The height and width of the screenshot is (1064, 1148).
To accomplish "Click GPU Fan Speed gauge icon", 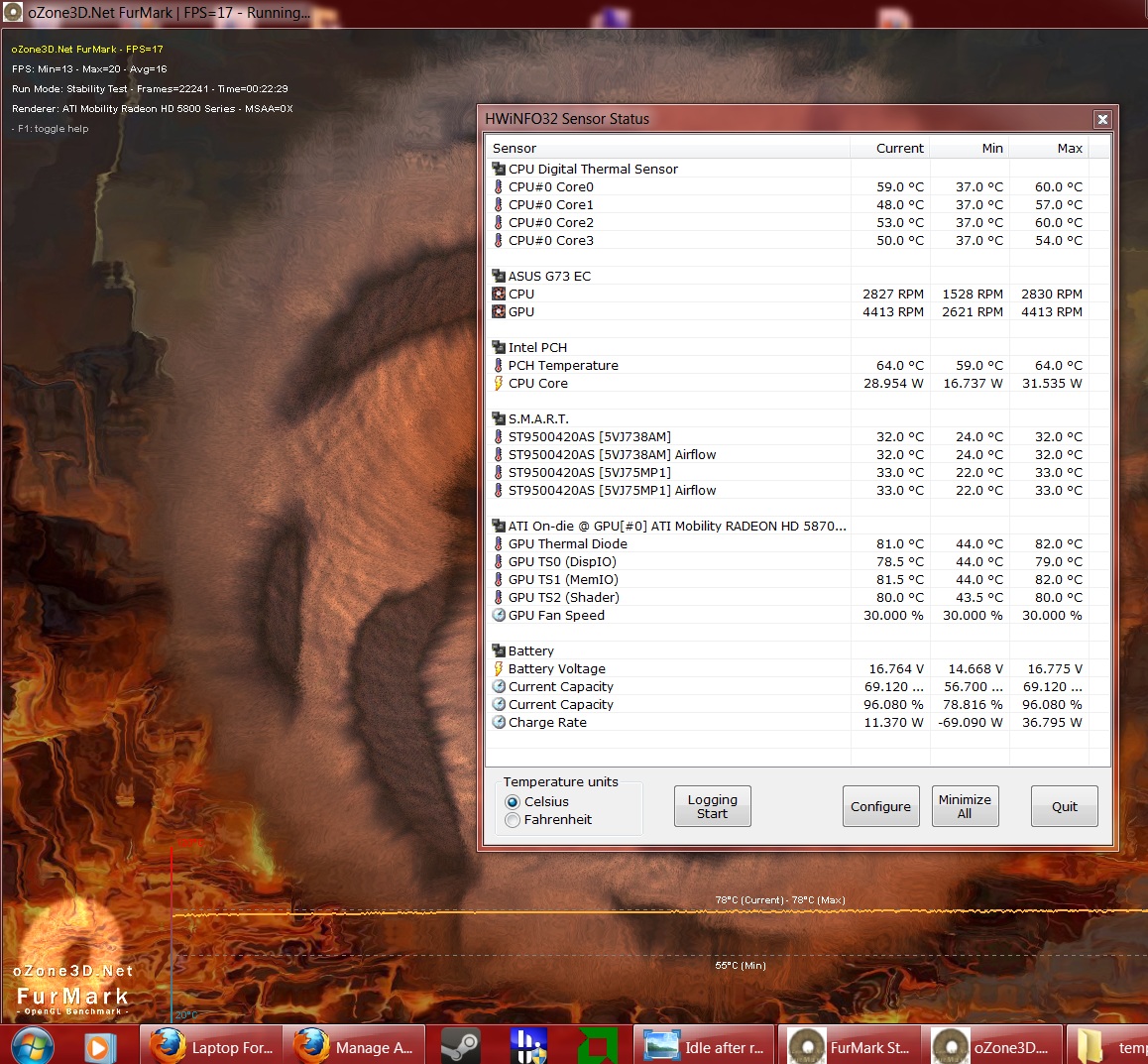I will pos(499,615).
